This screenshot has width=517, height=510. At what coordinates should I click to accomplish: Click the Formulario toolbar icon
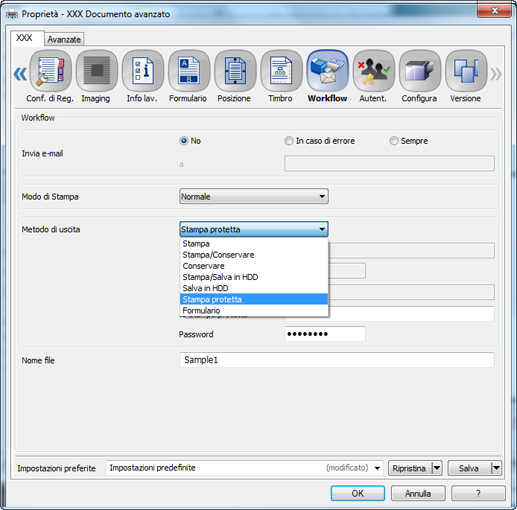[x=189, y=71]
